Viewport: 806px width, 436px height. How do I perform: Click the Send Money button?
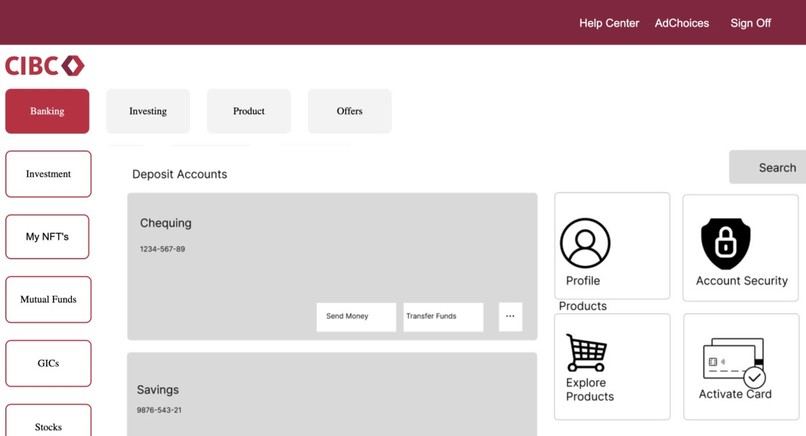[x=356, y=317]
